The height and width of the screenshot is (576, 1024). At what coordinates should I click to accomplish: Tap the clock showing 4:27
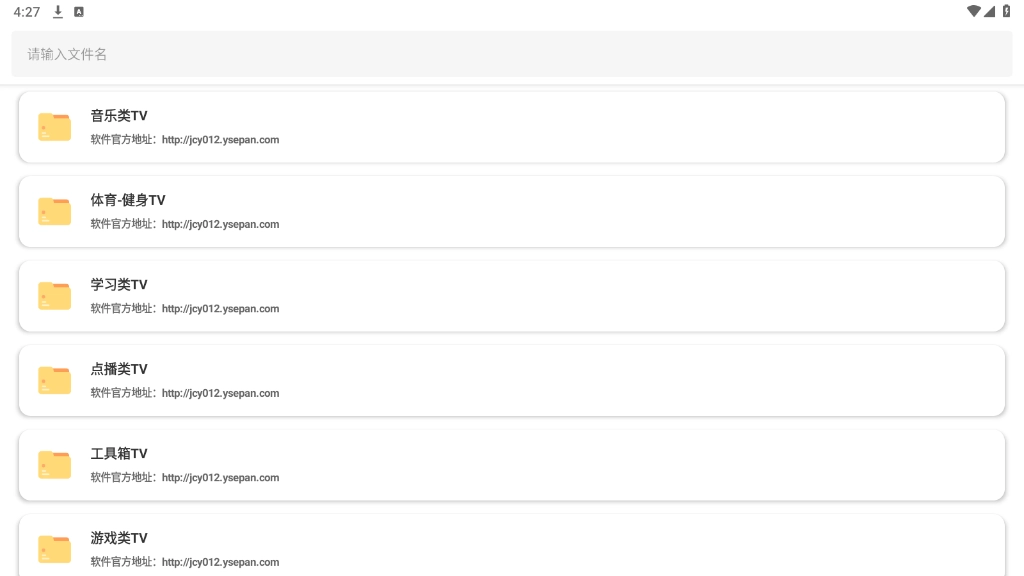(27, 12)
